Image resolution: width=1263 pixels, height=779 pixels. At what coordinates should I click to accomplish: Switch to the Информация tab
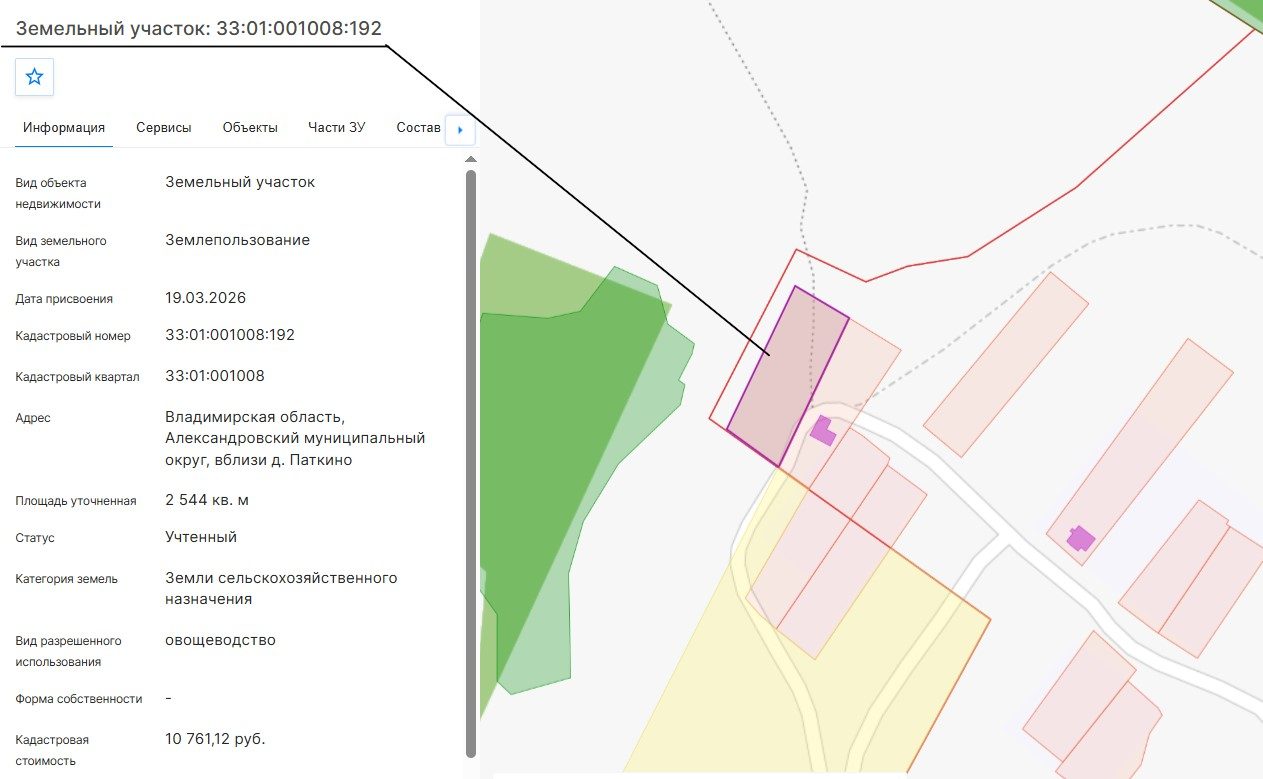(64, 128)
